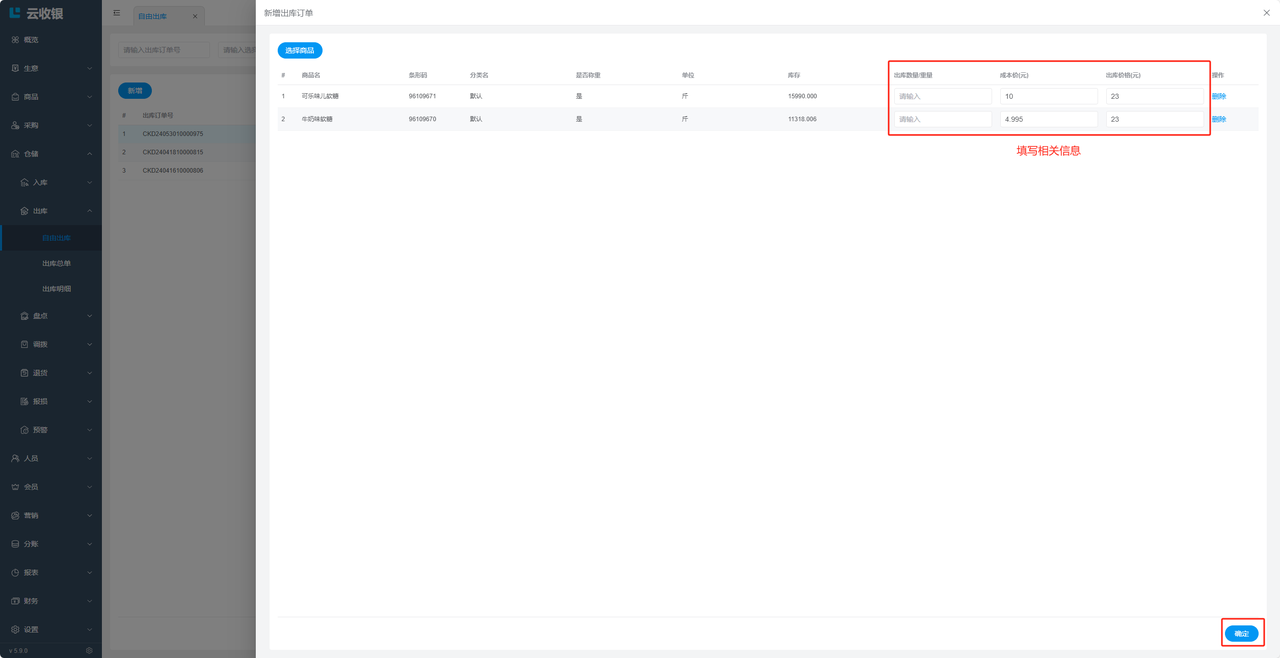Click the 商品 goods icon in sidebar
Viewport: 1280px width, 658px height.
point(15,97)
